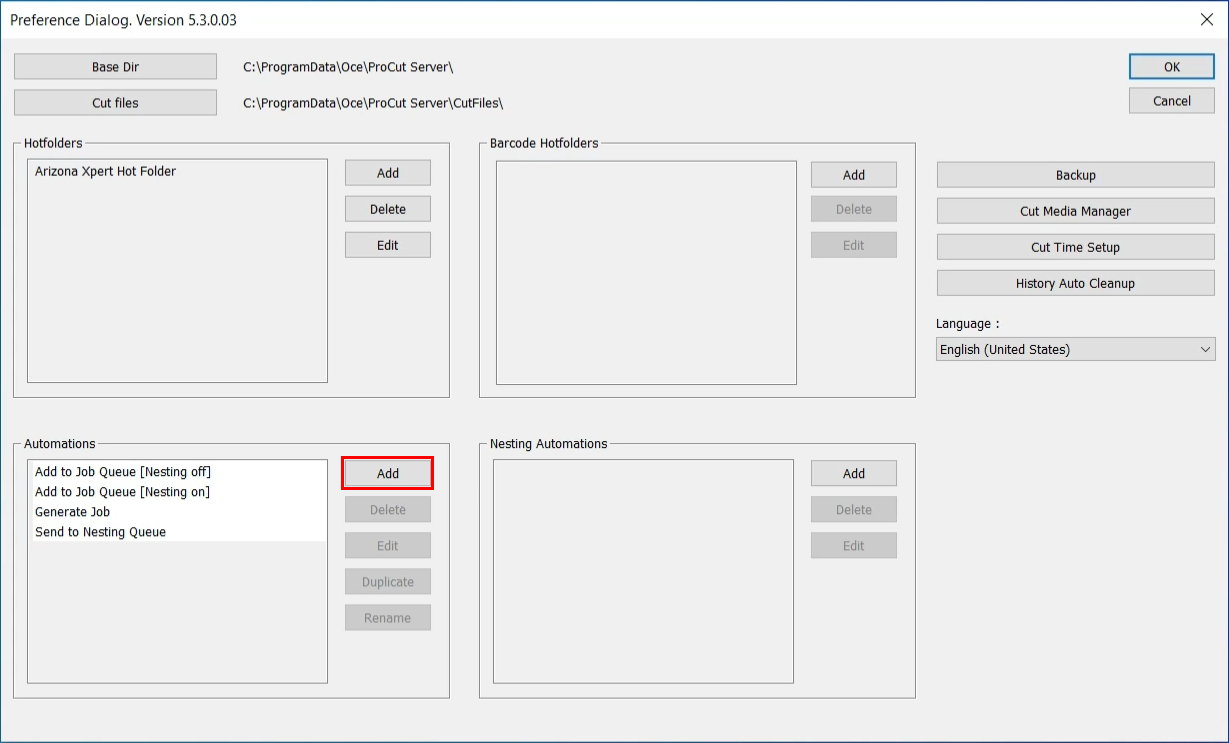Open Cut Time Setup
The image size is (1229, 743).
[x=1075, y=247]
